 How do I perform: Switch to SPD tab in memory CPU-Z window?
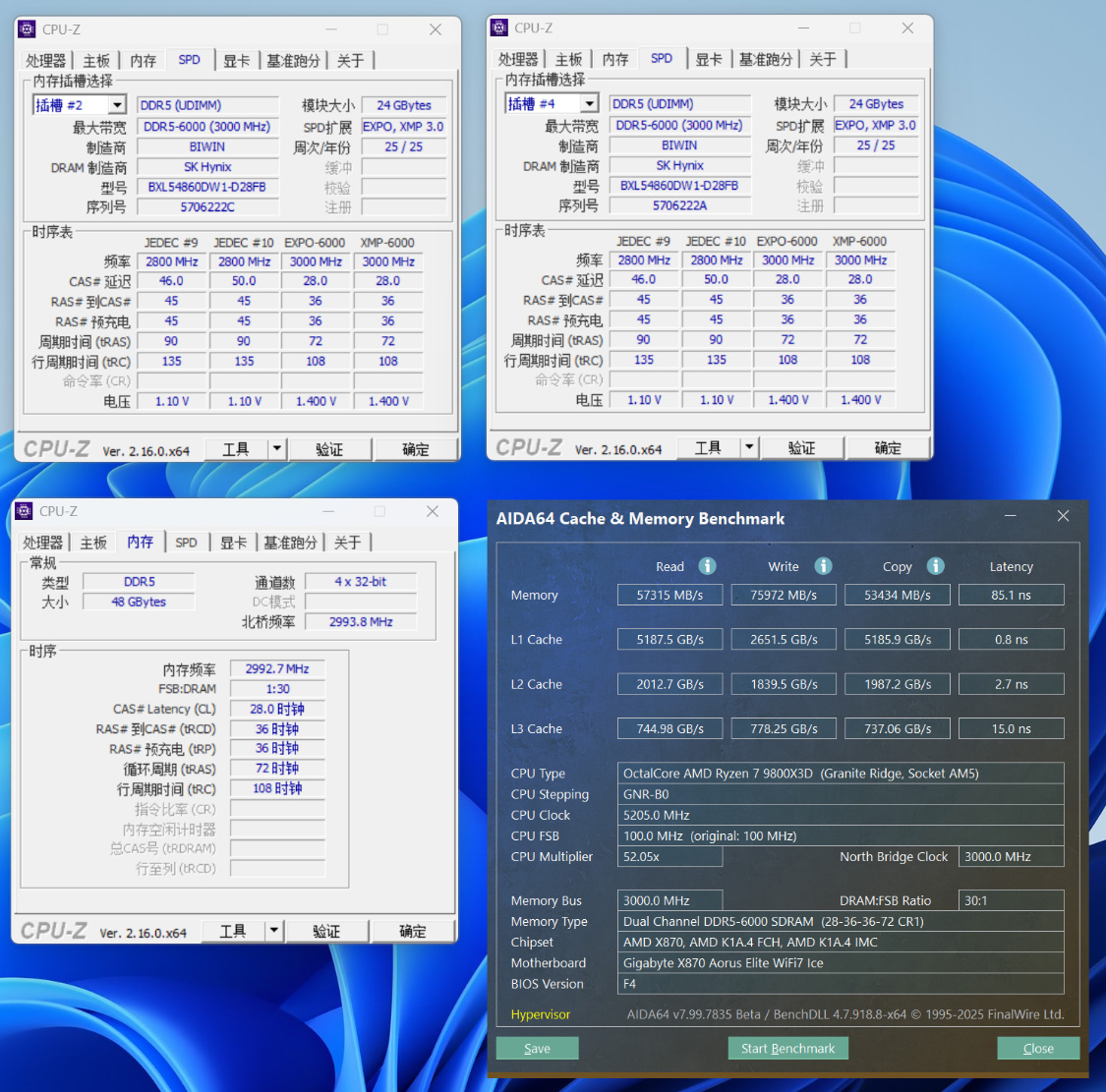point(186,543)
